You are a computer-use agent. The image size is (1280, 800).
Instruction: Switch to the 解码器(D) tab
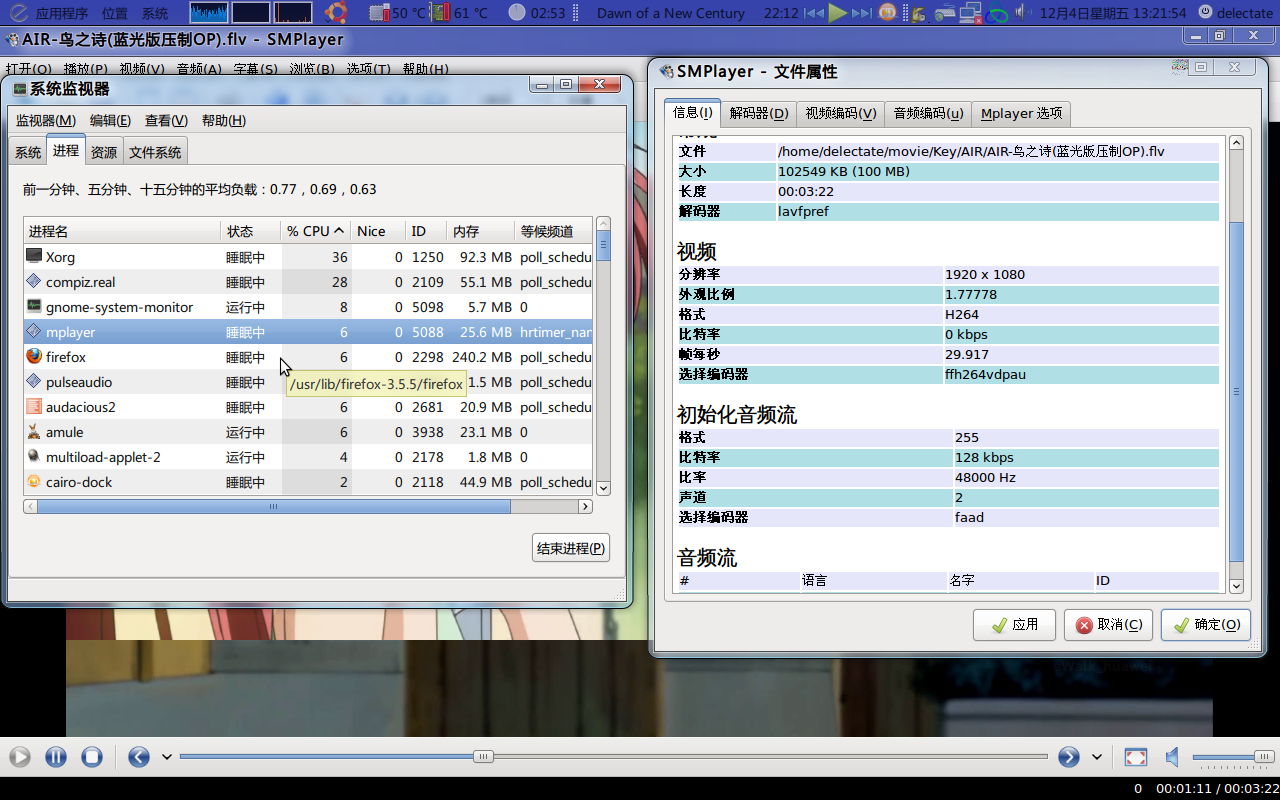coord(759,113)
